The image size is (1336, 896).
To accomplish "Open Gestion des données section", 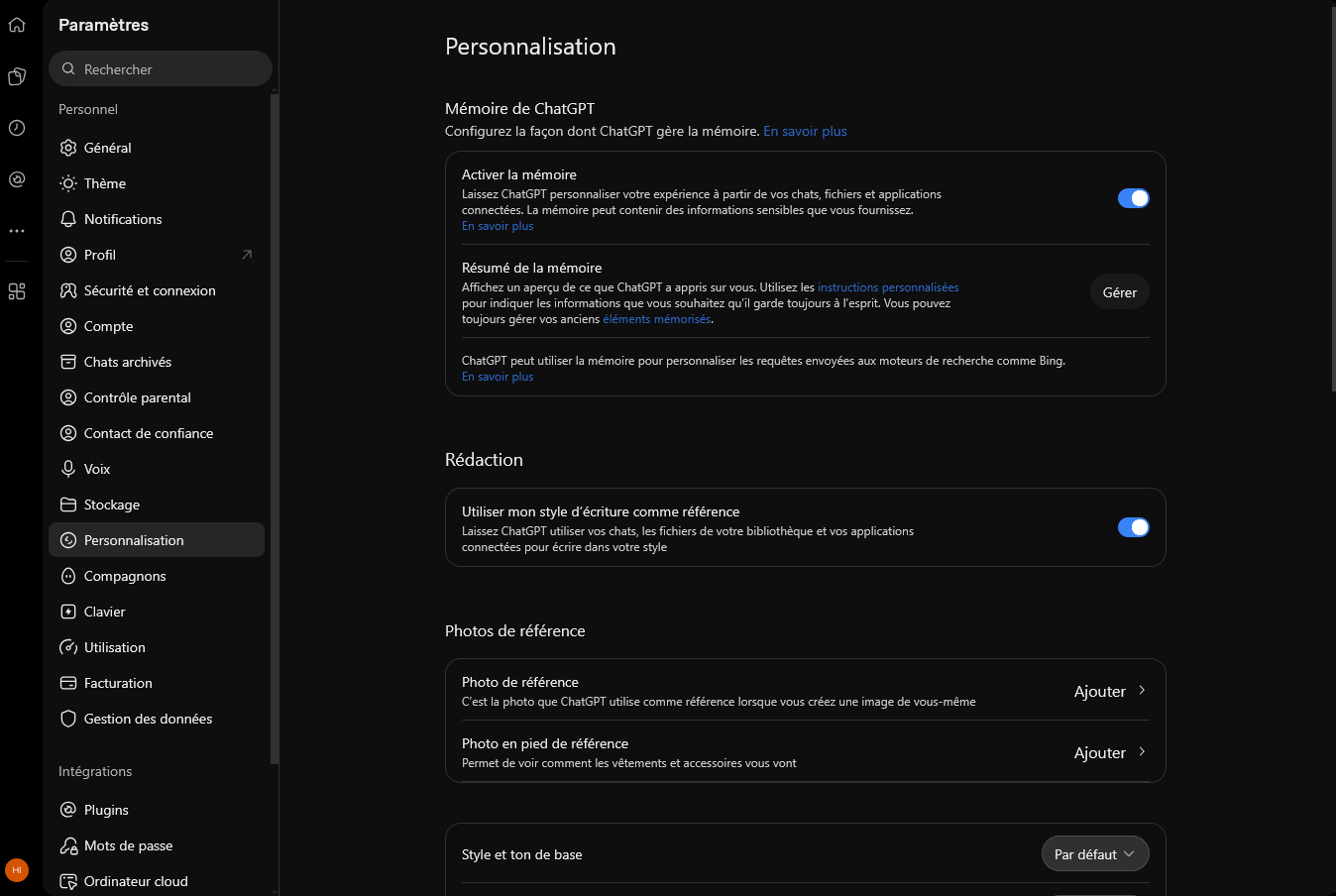I will (x=157, y=719).
